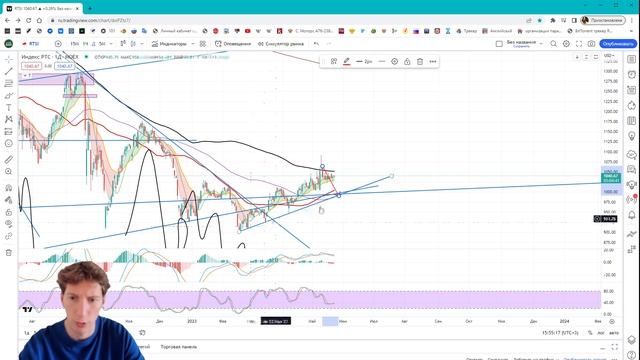The height and width of the screenshot is (360, 640).
Task: Delete selected drawing via floating toolbar trash
Action: [x=420, y=61]
